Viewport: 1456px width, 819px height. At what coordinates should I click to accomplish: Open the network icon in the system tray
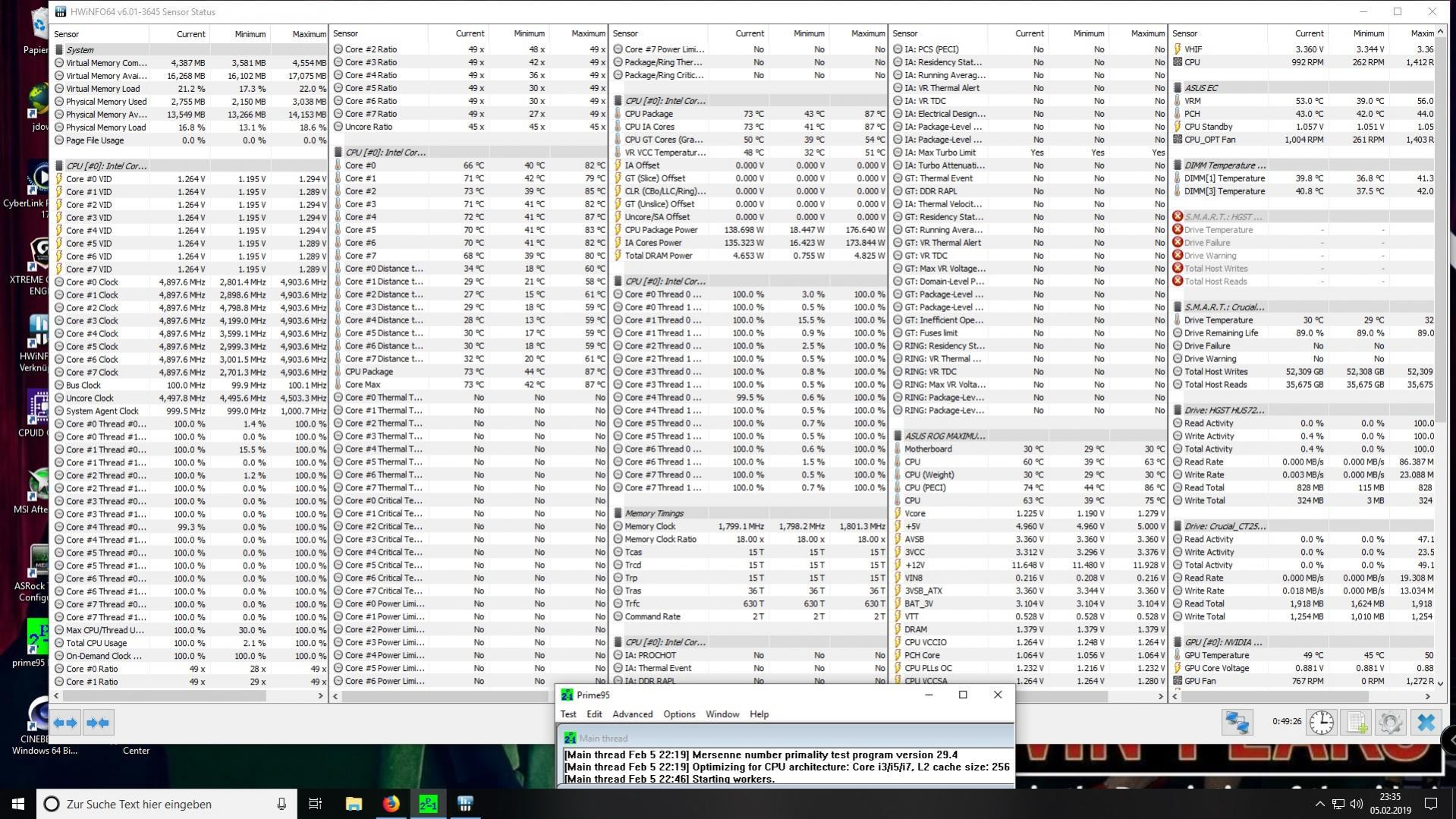click(1338, 804)
